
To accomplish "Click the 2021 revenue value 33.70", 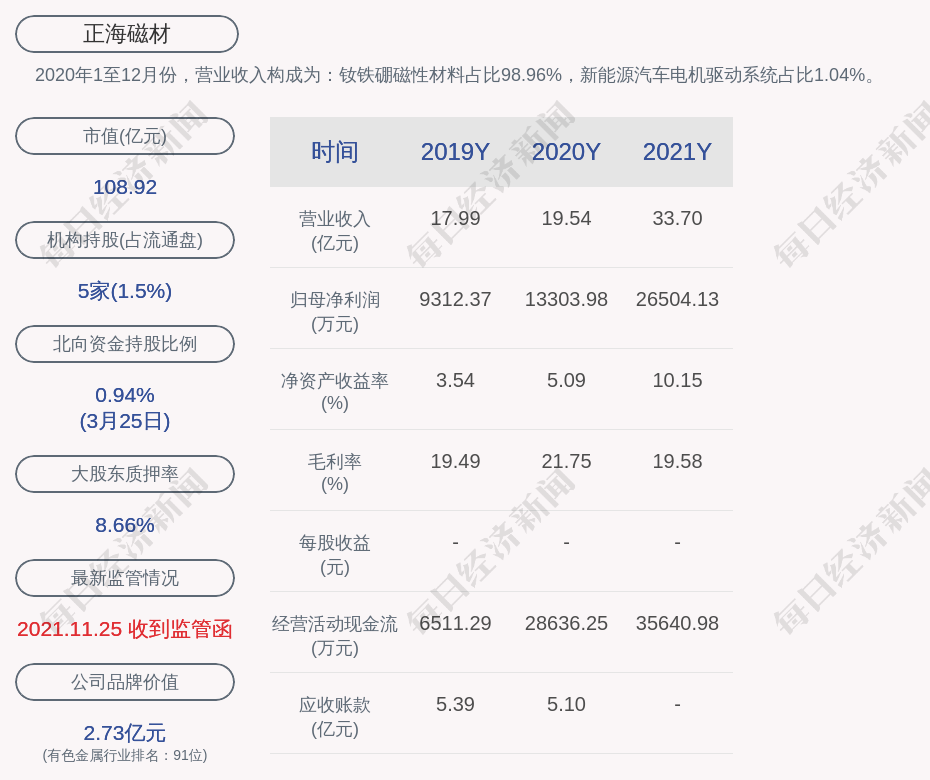I will [x=677, y=218].
